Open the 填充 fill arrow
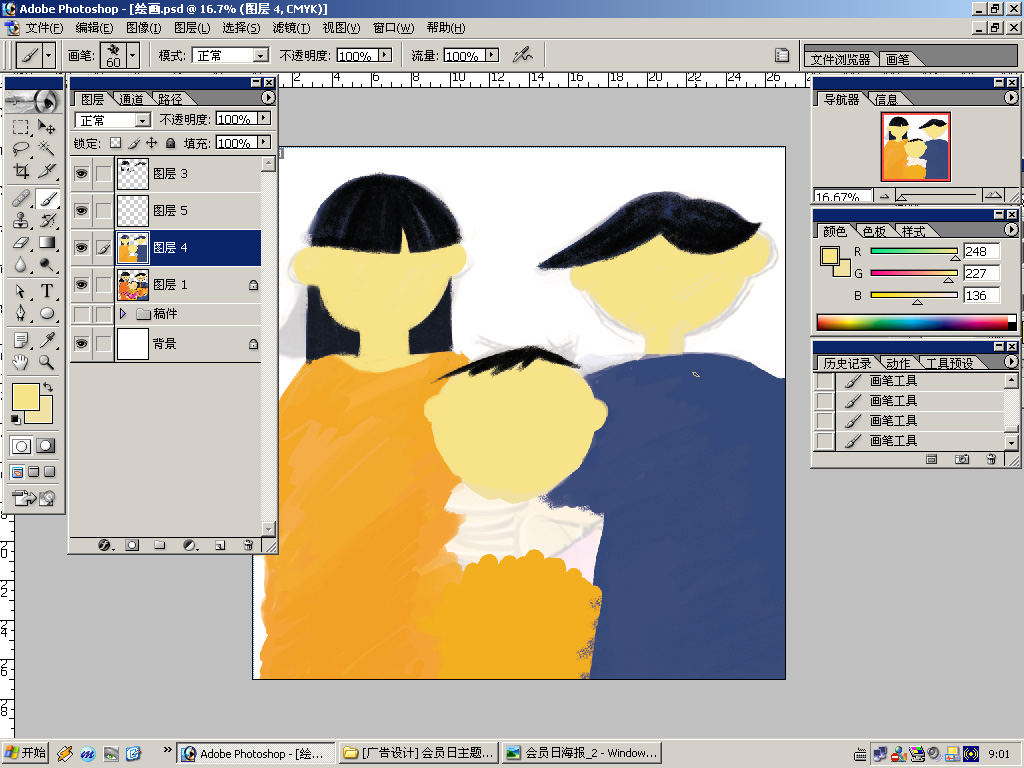The width and height of the screenshot is (1024, 768). 263,142
